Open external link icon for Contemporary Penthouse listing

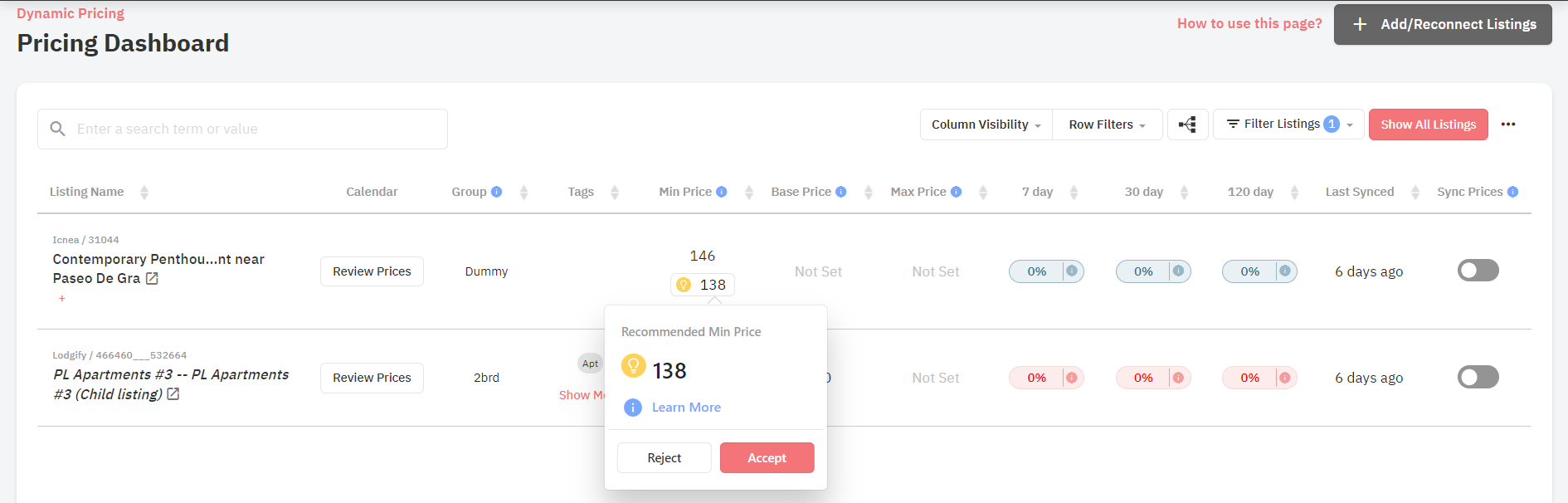coord(152,279)
